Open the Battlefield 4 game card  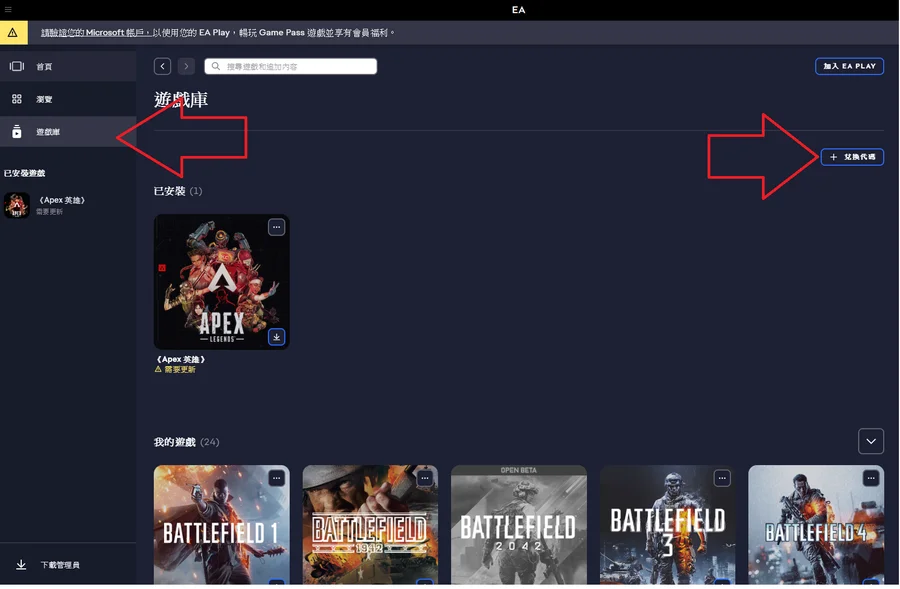point(816,525)
